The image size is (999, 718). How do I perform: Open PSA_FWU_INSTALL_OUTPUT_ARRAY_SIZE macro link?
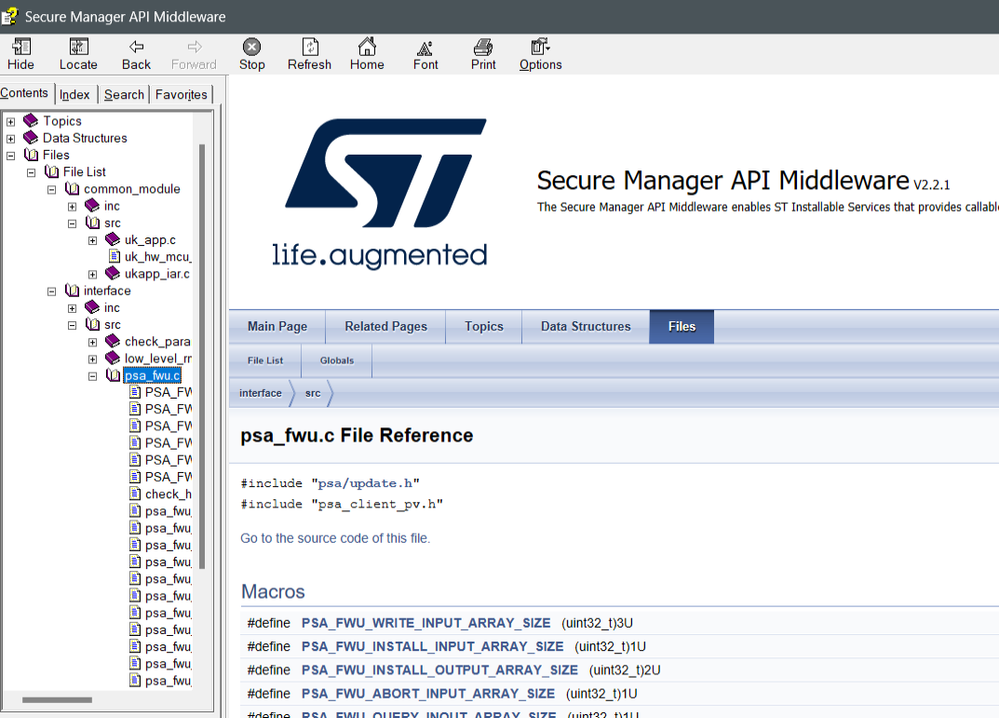(x=440, y=670)
